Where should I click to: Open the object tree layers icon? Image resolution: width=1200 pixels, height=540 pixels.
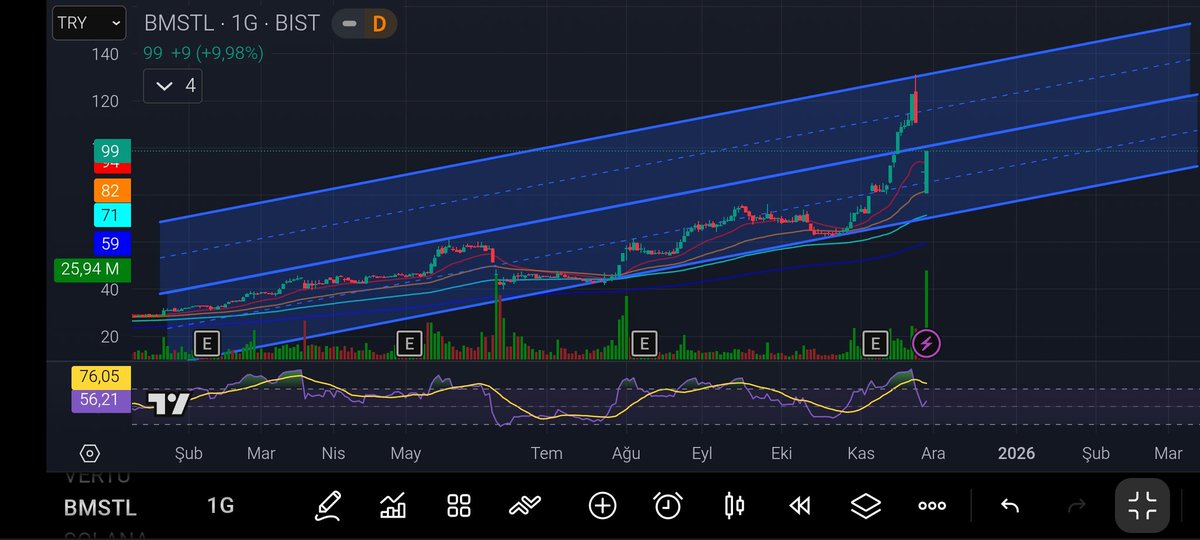[866, 506]
